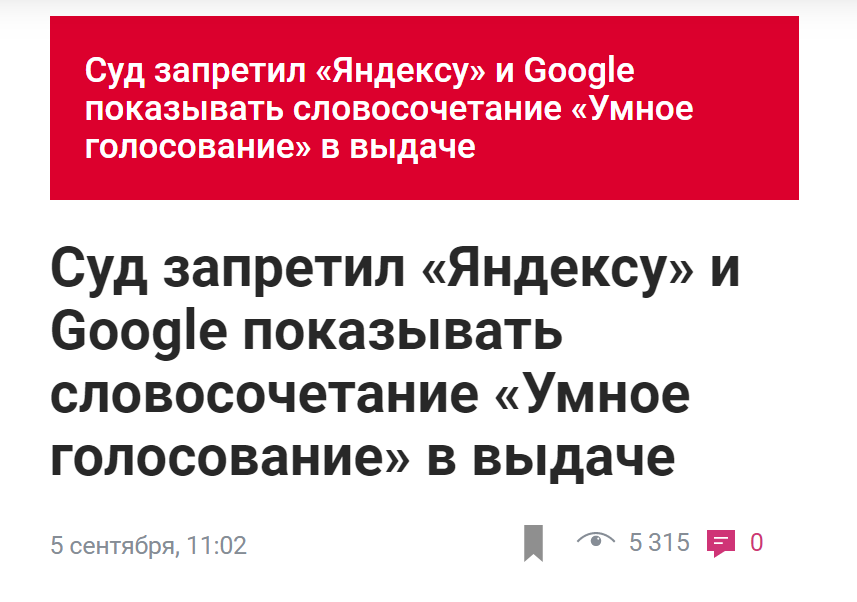This screenshot has width=857, height=602.
Task: Click the view count "5 315"
Action: [659, 543]
